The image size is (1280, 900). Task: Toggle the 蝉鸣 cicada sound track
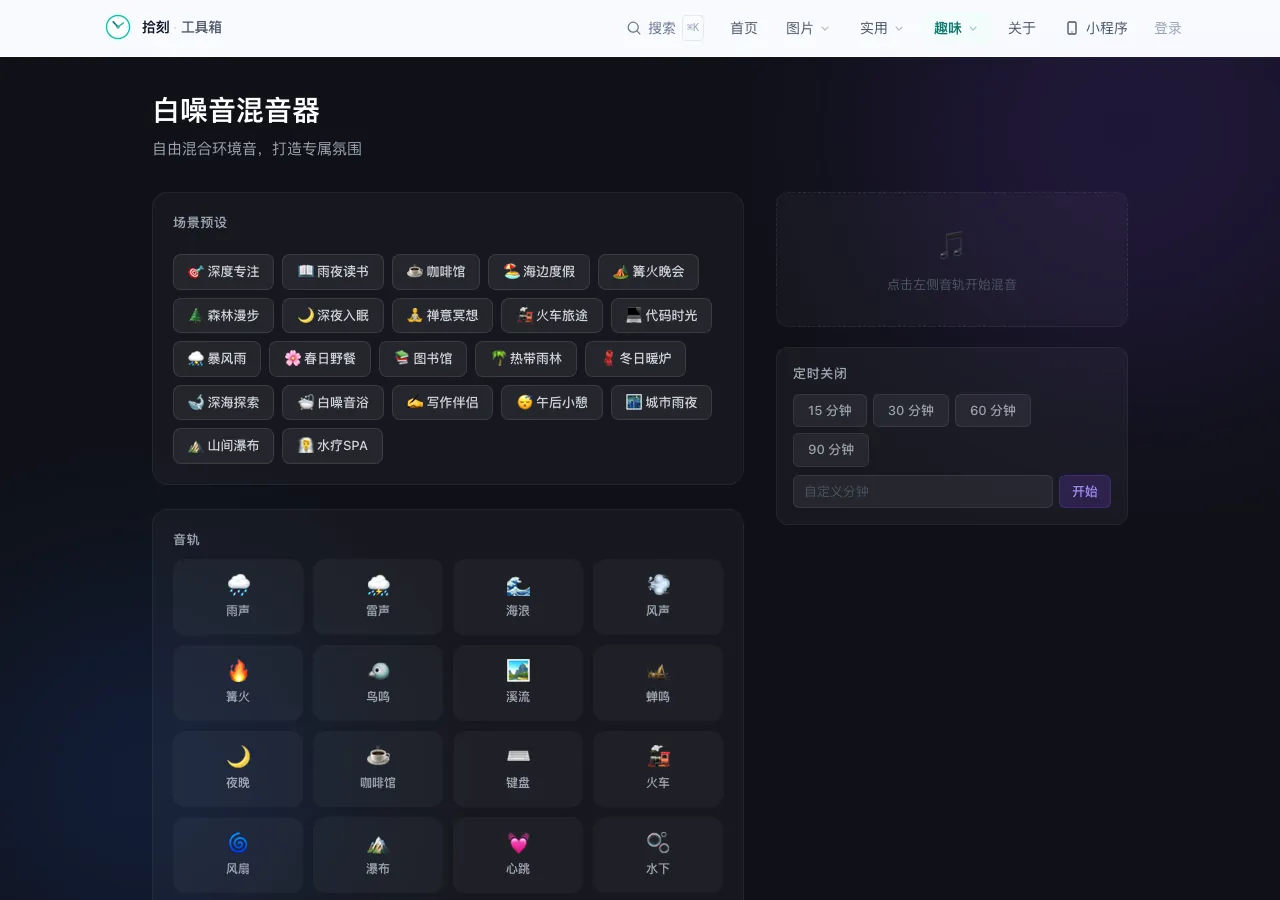(658, 683)
